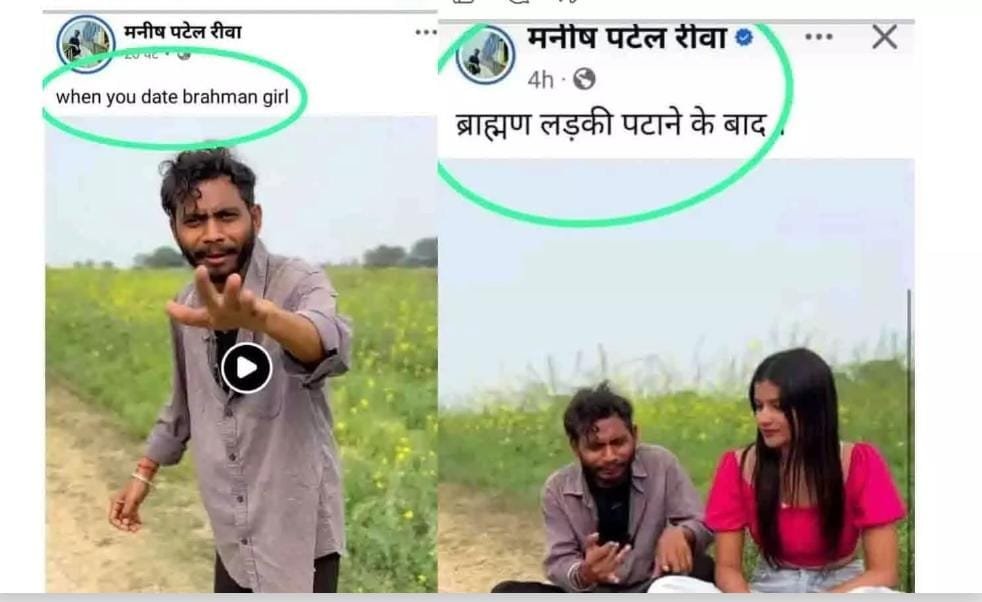Open the left post's profile avatar
Screen dimensions: 982x602
pos(86,44)
